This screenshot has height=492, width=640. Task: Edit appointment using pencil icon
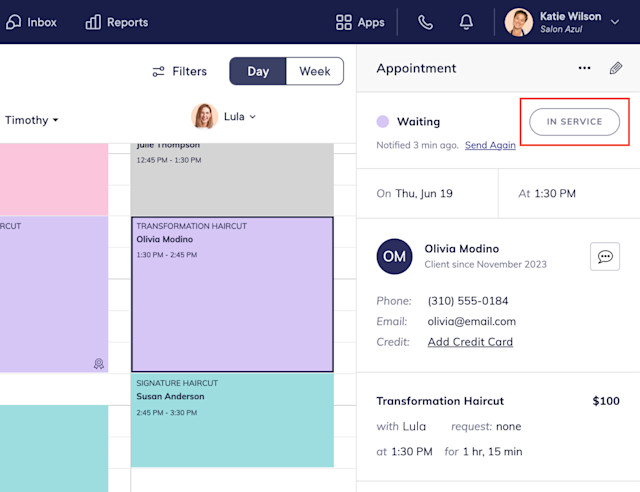[616, 68]
